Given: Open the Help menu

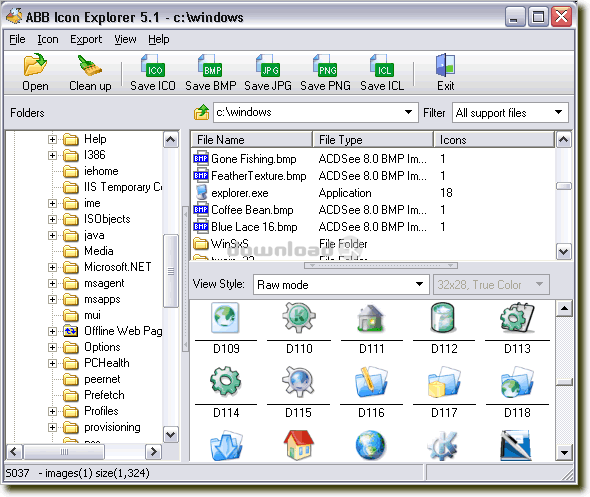Looking at the screenshot, I should (159, 39).
